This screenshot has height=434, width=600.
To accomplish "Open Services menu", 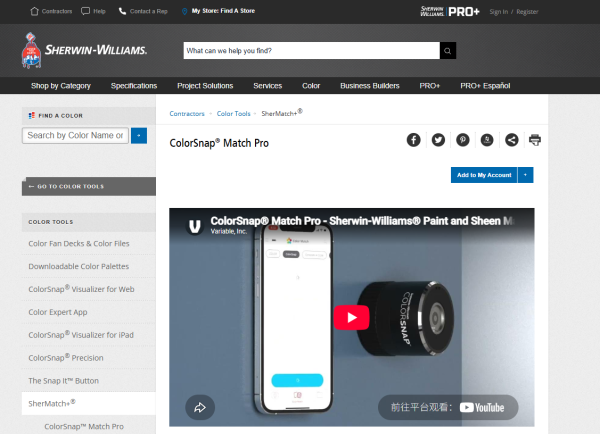I will (267, 86).
